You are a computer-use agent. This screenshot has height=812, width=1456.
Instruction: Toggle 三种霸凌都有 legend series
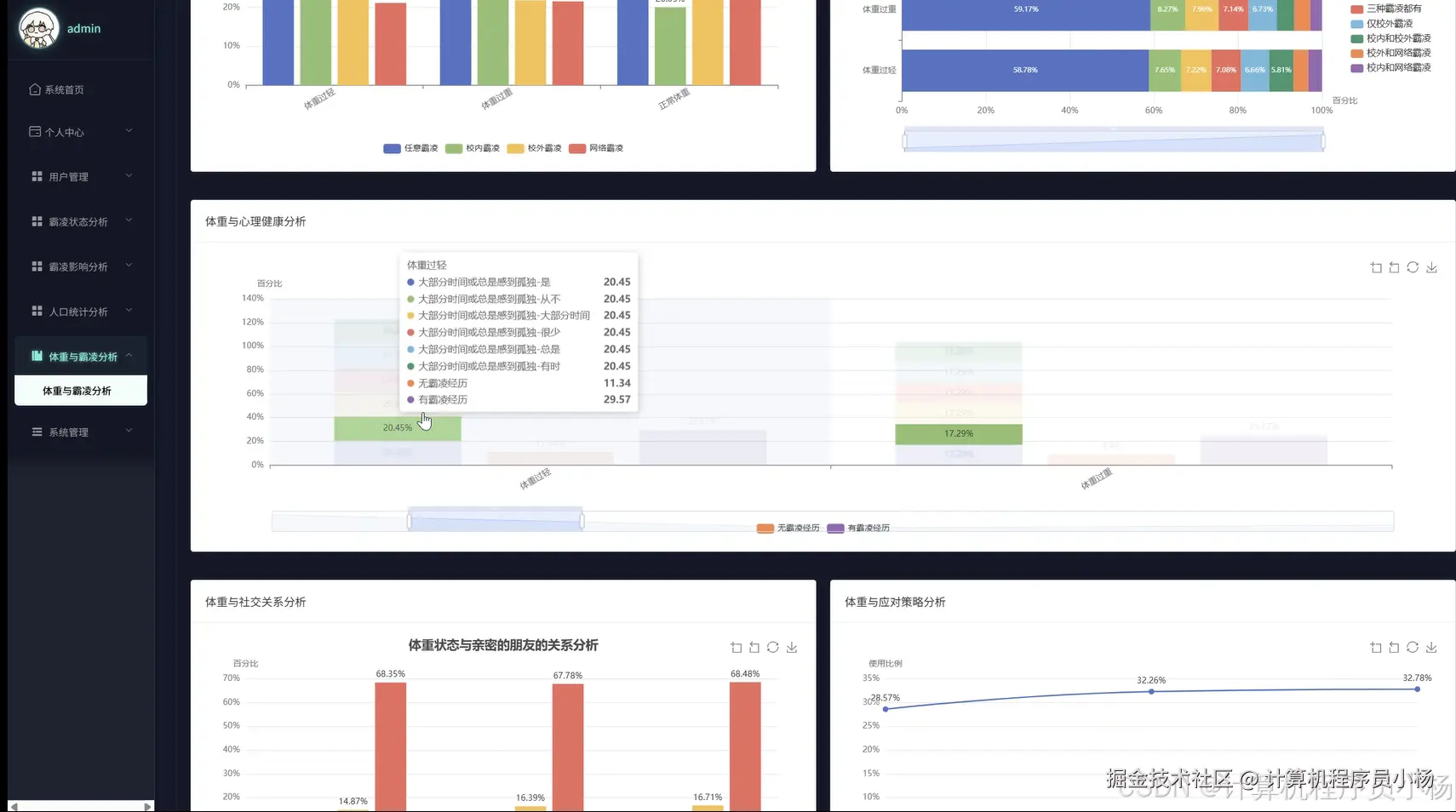(x=1386, y=9)
